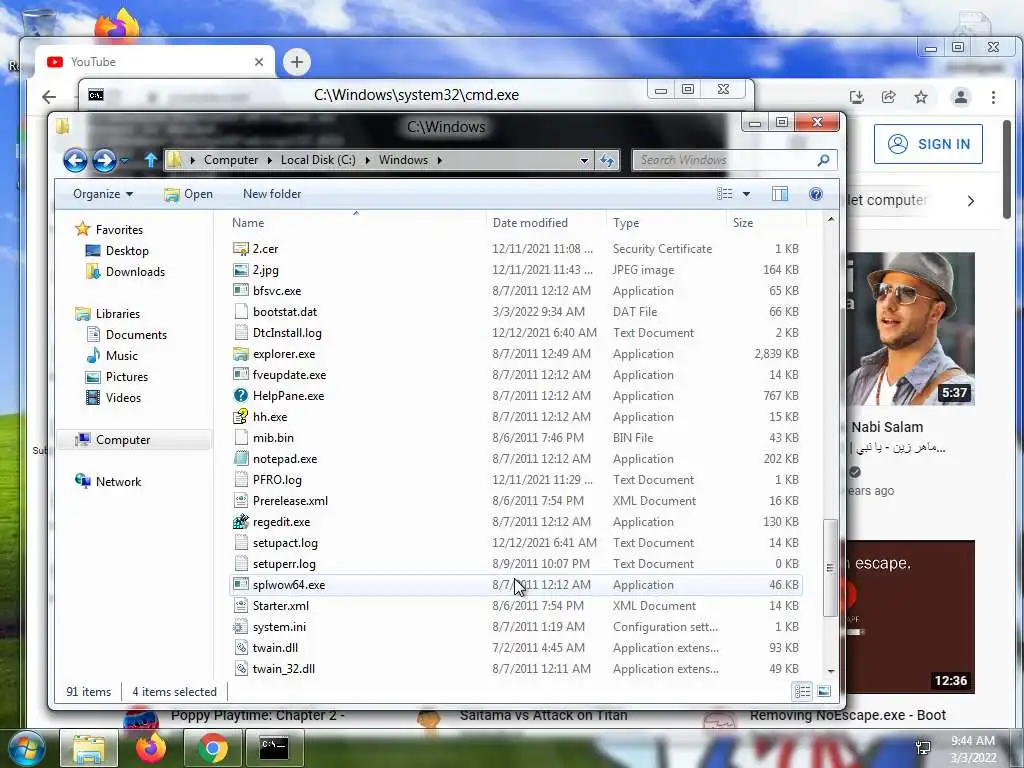Screen dimensions: 1024x768
Task: Expand the Local Disk (C:) breadcrumb arrow
Action: 367,160
